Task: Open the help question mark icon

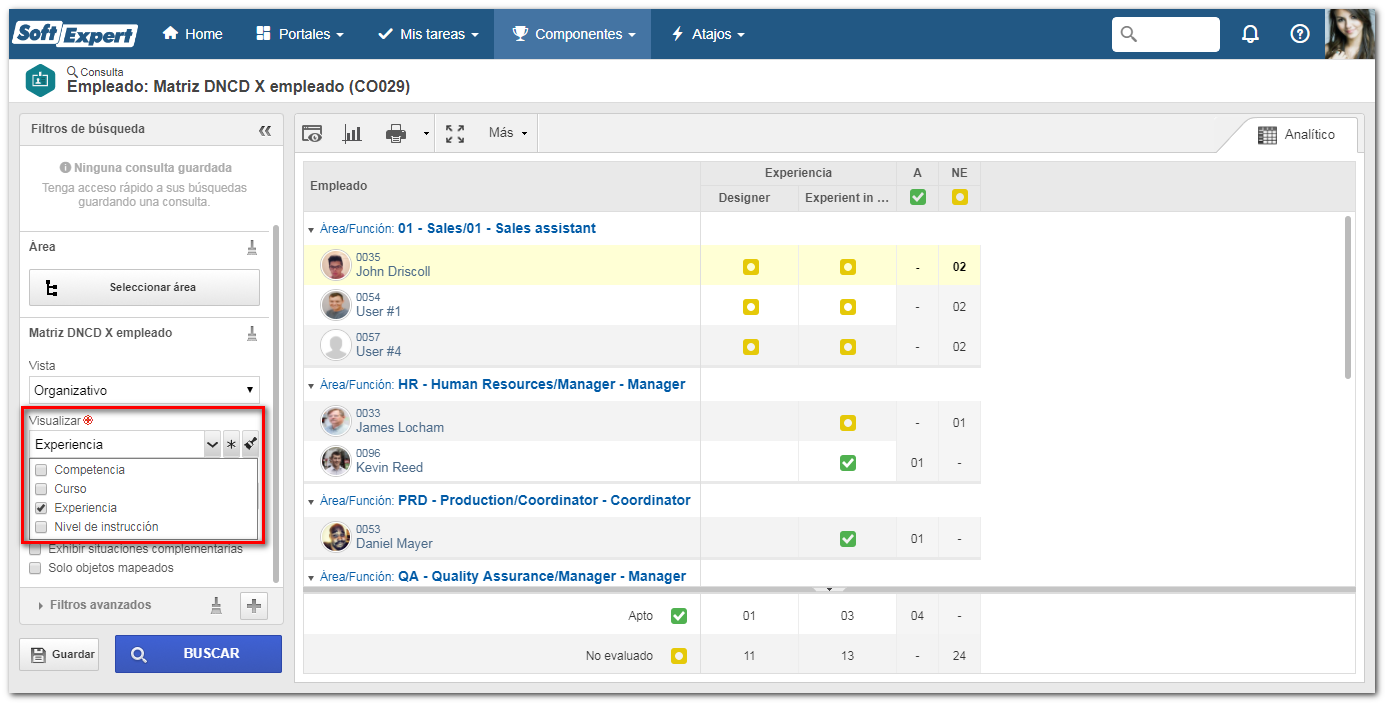Action: 1300,34
